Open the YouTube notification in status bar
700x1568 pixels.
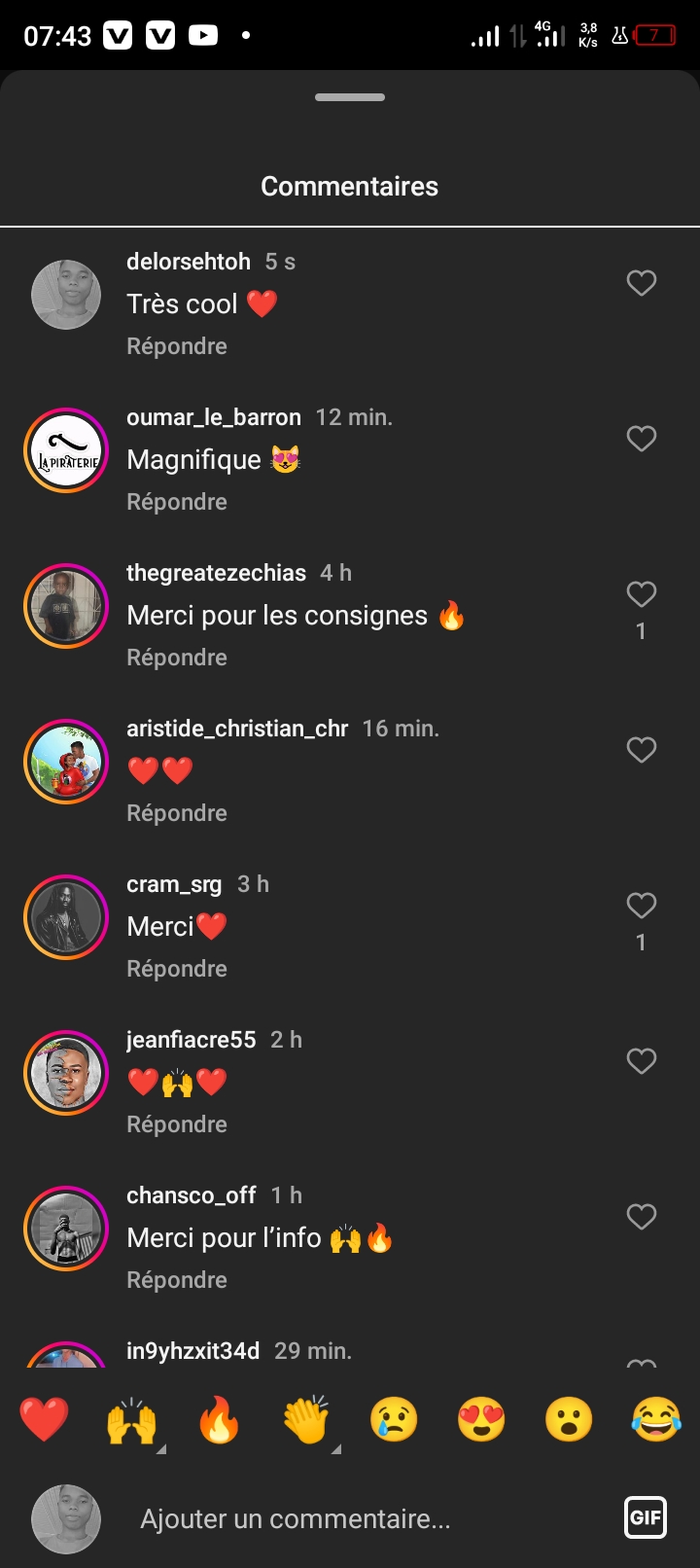(x=203, y=36)
